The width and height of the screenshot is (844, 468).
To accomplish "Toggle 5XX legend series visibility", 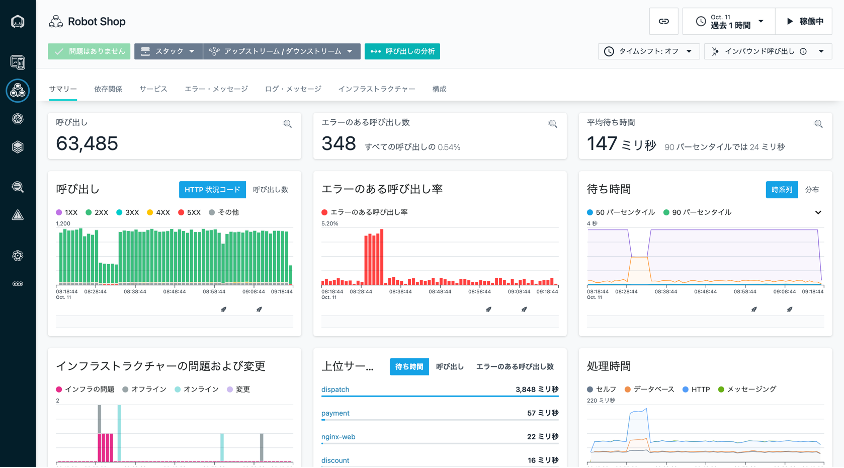I will (189, 213).
